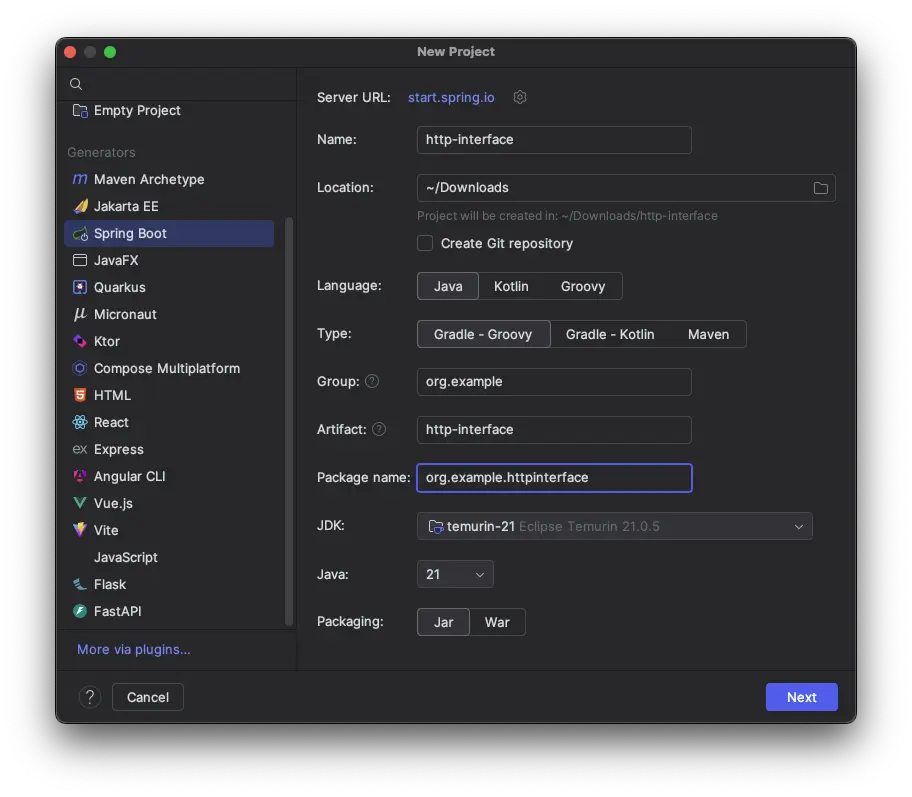
Task: Show help for Group field
Action: 372,382
